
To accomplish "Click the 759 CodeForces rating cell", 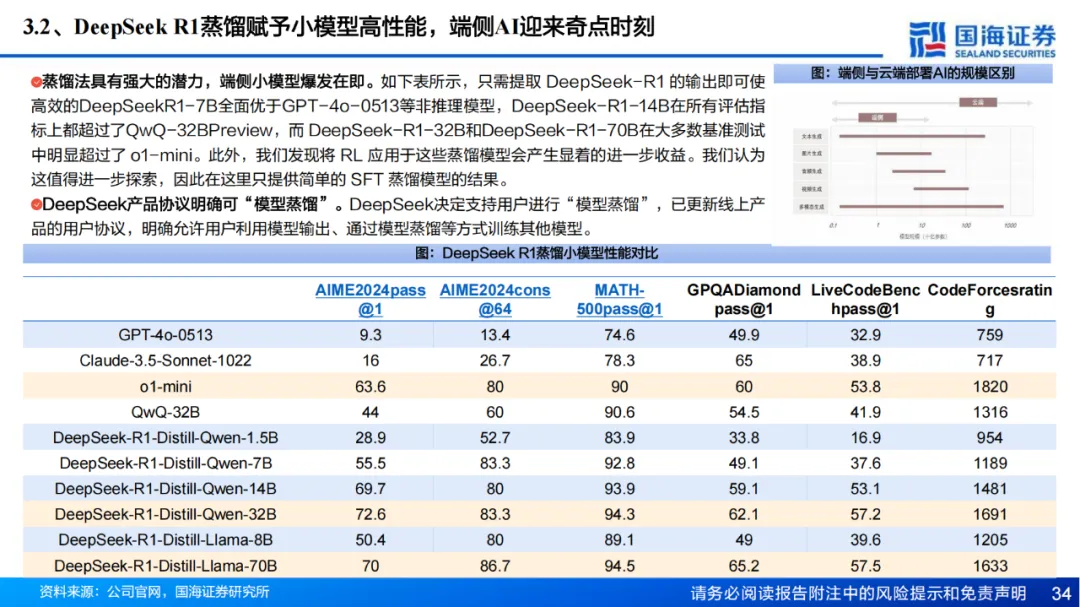I will [990, 335].
